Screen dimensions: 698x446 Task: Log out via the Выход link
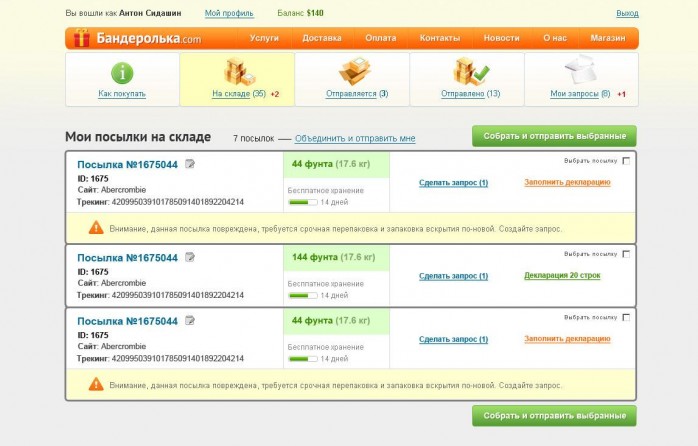click(x=627, y=13)
